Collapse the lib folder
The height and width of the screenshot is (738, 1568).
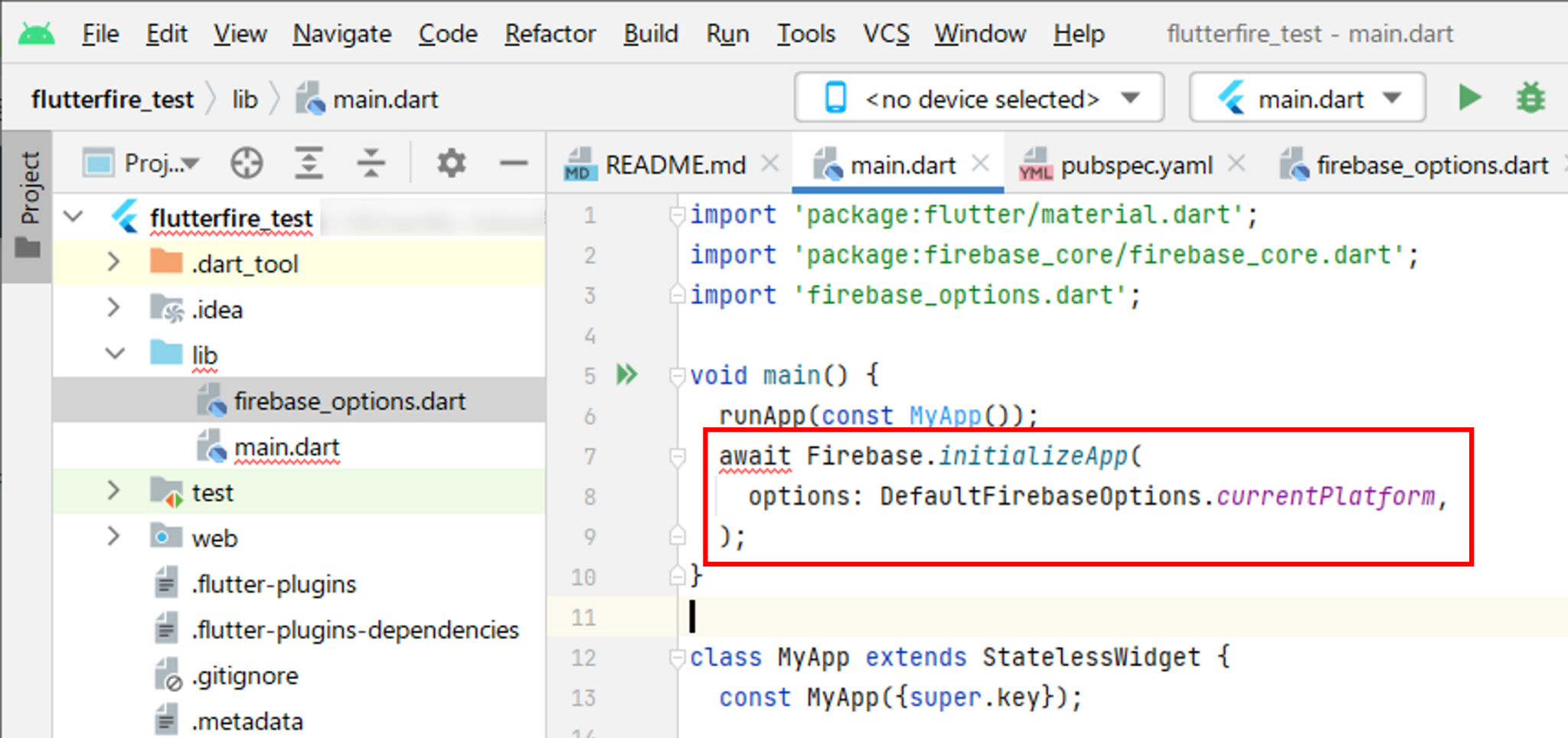point(115,354)
